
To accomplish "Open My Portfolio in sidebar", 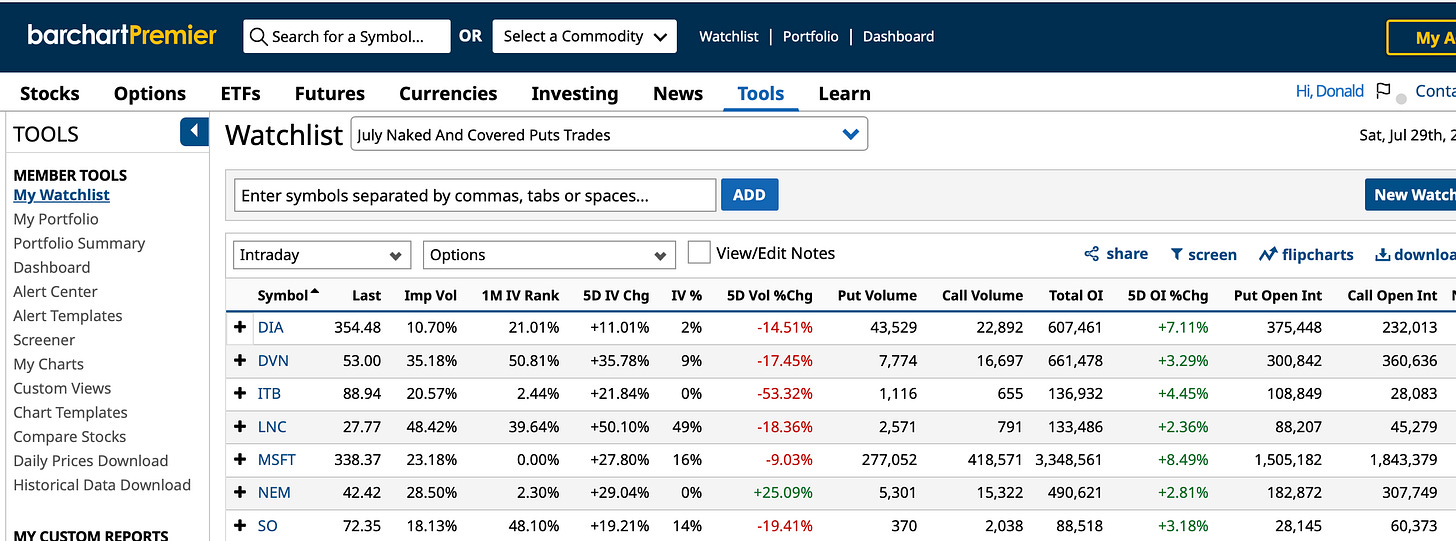I will 56,219.
